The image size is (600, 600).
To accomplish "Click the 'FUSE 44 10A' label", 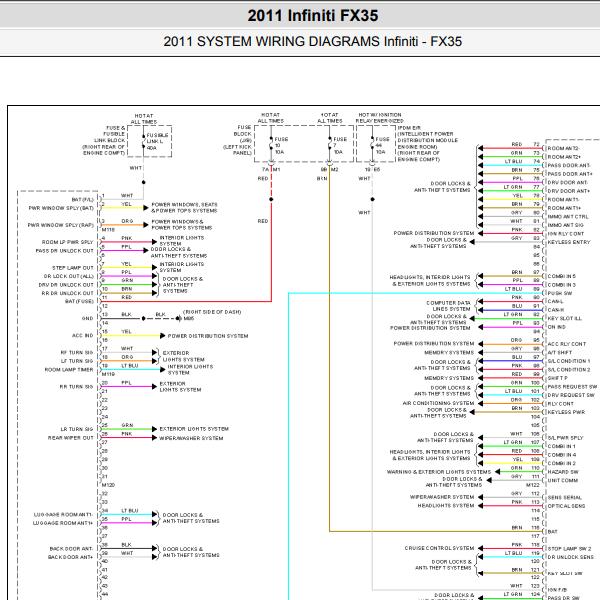I will pos(382,145).
